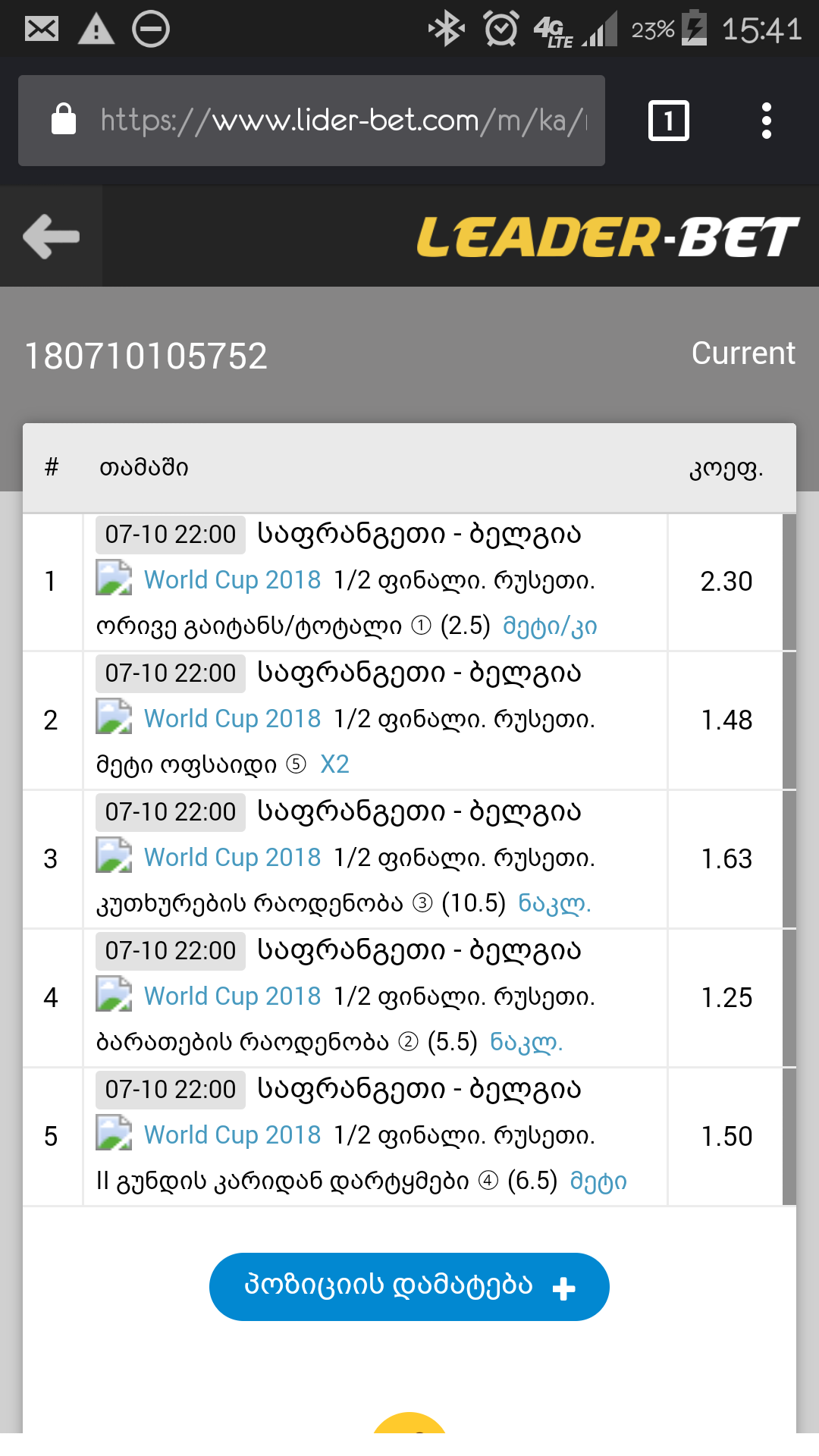This screenshot has height=1456, width=819.
Task: Click the 07-10 22:00 date in row 1
Action: [171, 535]
